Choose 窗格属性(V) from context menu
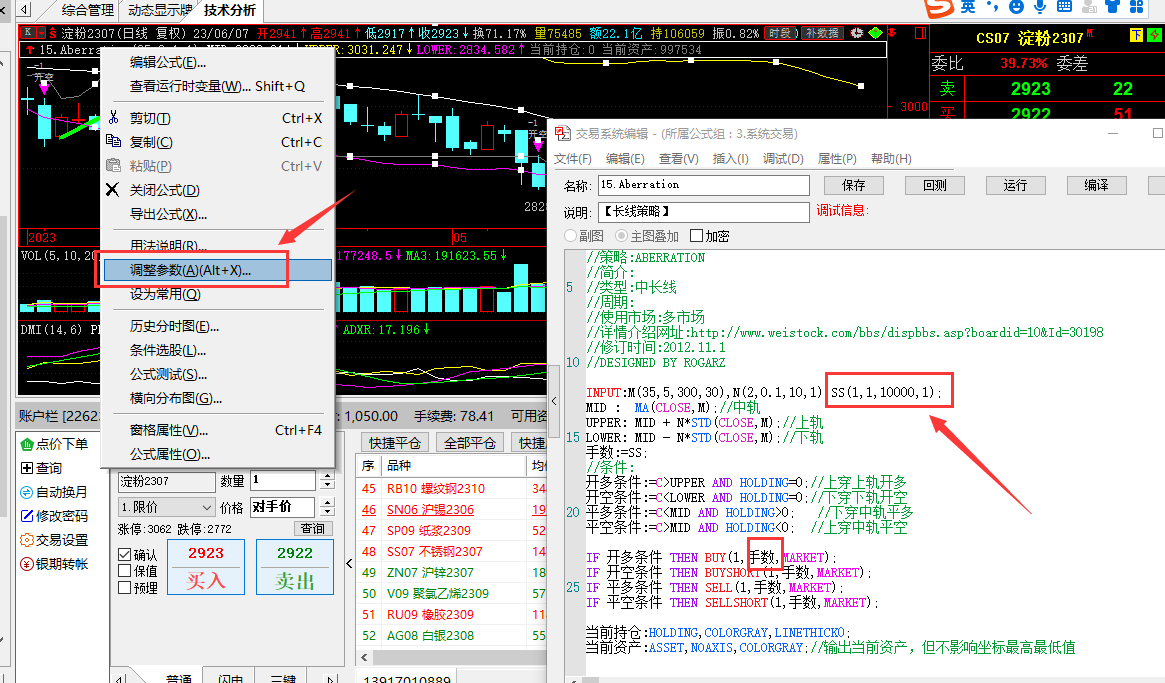Screen dimensions: 1165x683 pos(218,430)
